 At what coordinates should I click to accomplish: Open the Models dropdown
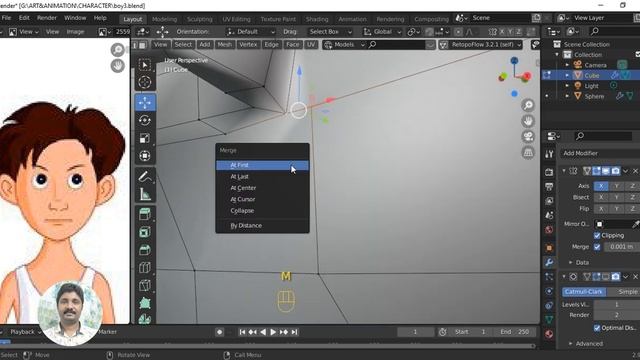(x=344, y=44)
